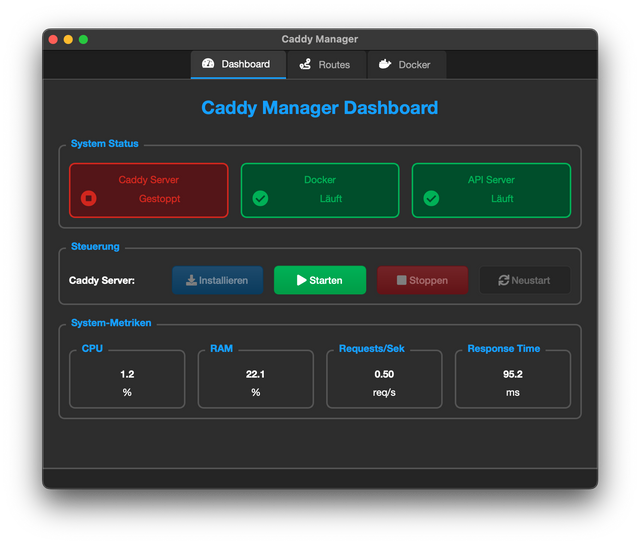Viewport: 640px width, 545px height.
Task: Click the Requests/Sek value 0.50
Action: (384, 374)
